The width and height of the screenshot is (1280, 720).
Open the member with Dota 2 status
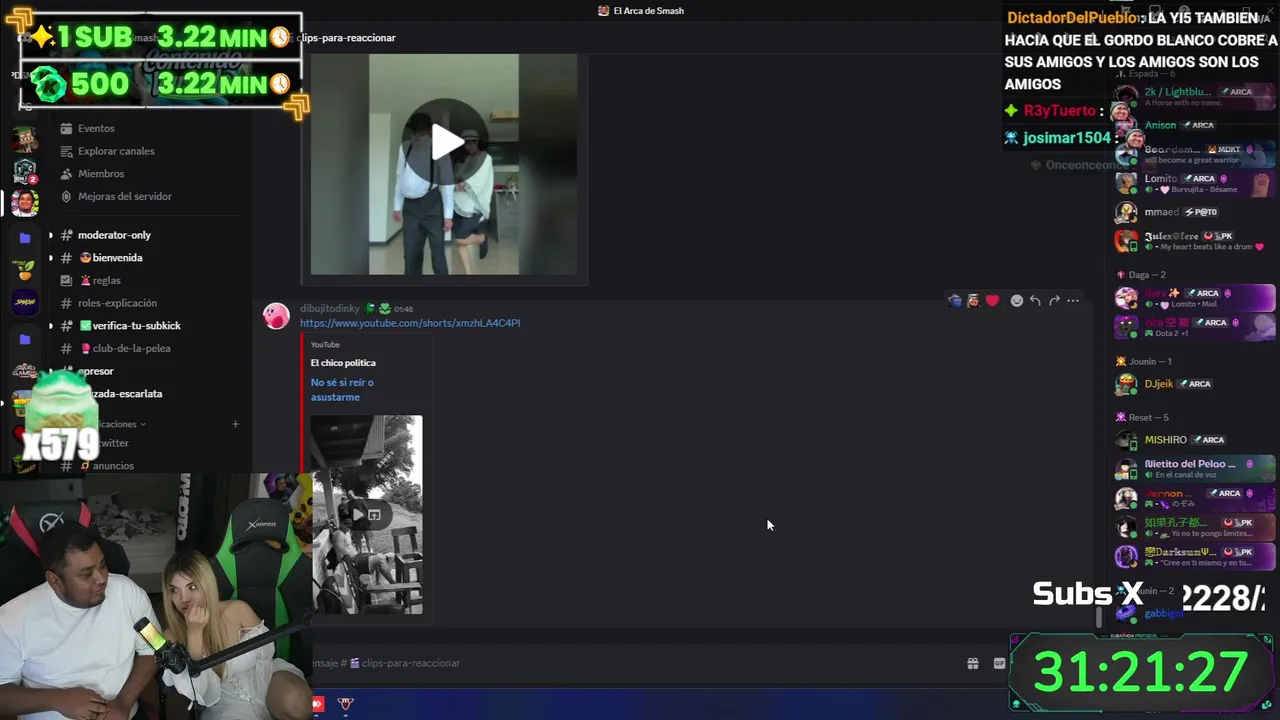tap(1194, 327)
